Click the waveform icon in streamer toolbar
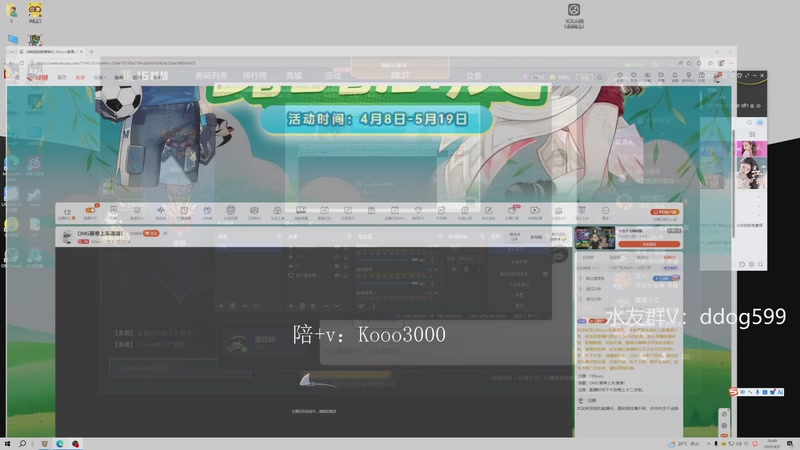This screenshot has height=450, width=800. coord(160,211)
